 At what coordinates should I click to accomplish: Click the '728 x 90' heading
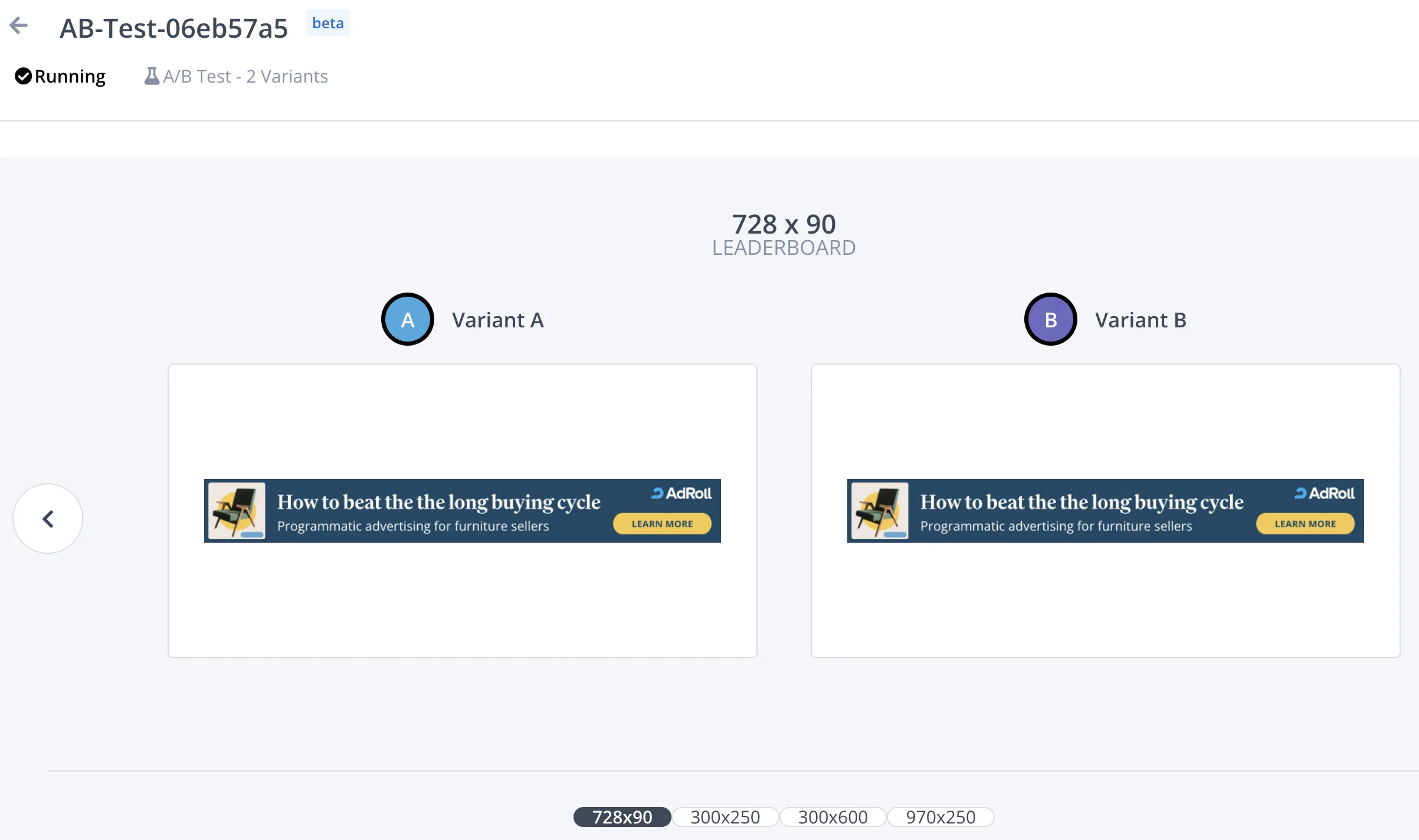784,224
